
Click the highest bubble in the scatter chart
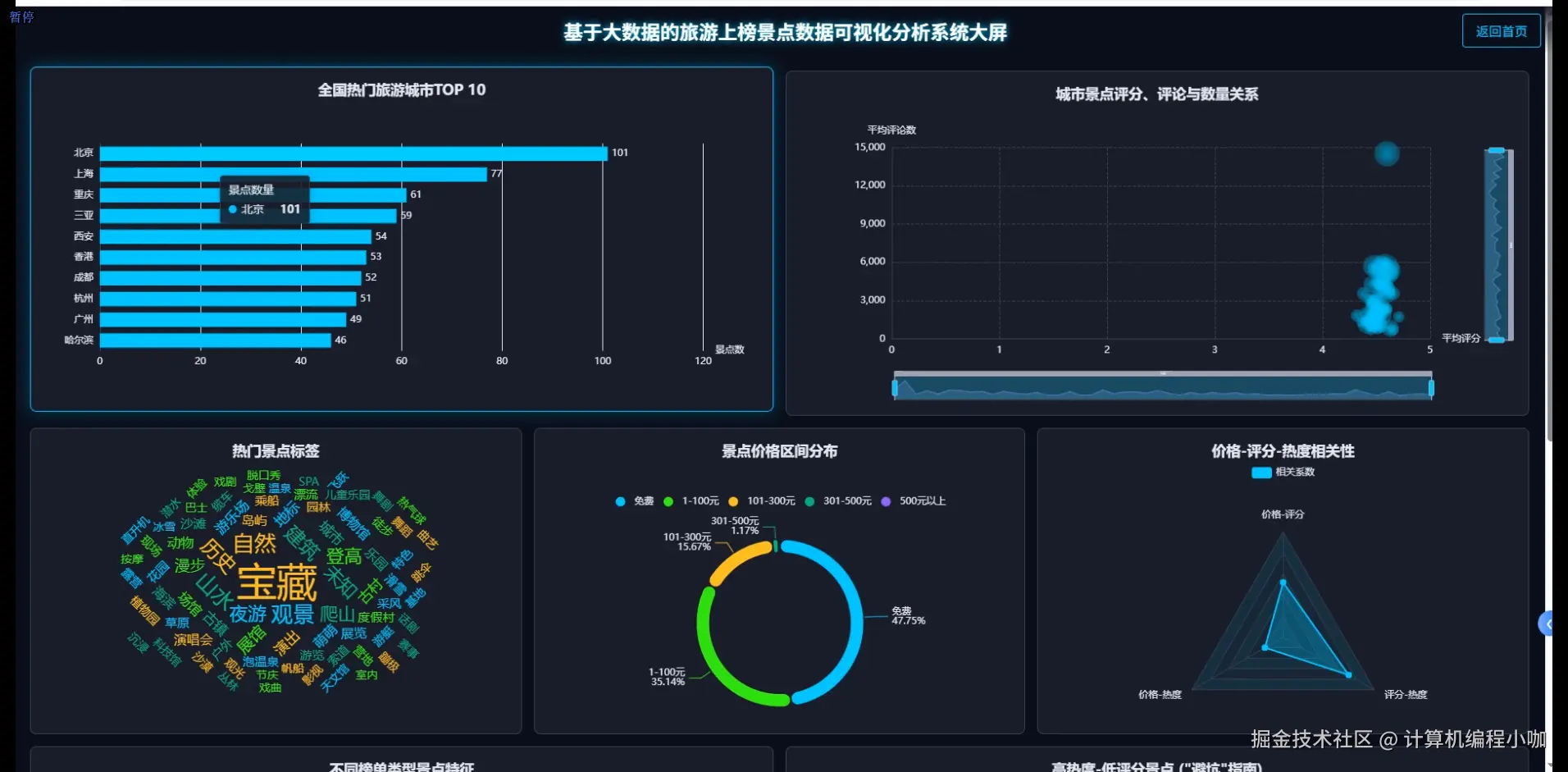click(x=1387, y=153)
